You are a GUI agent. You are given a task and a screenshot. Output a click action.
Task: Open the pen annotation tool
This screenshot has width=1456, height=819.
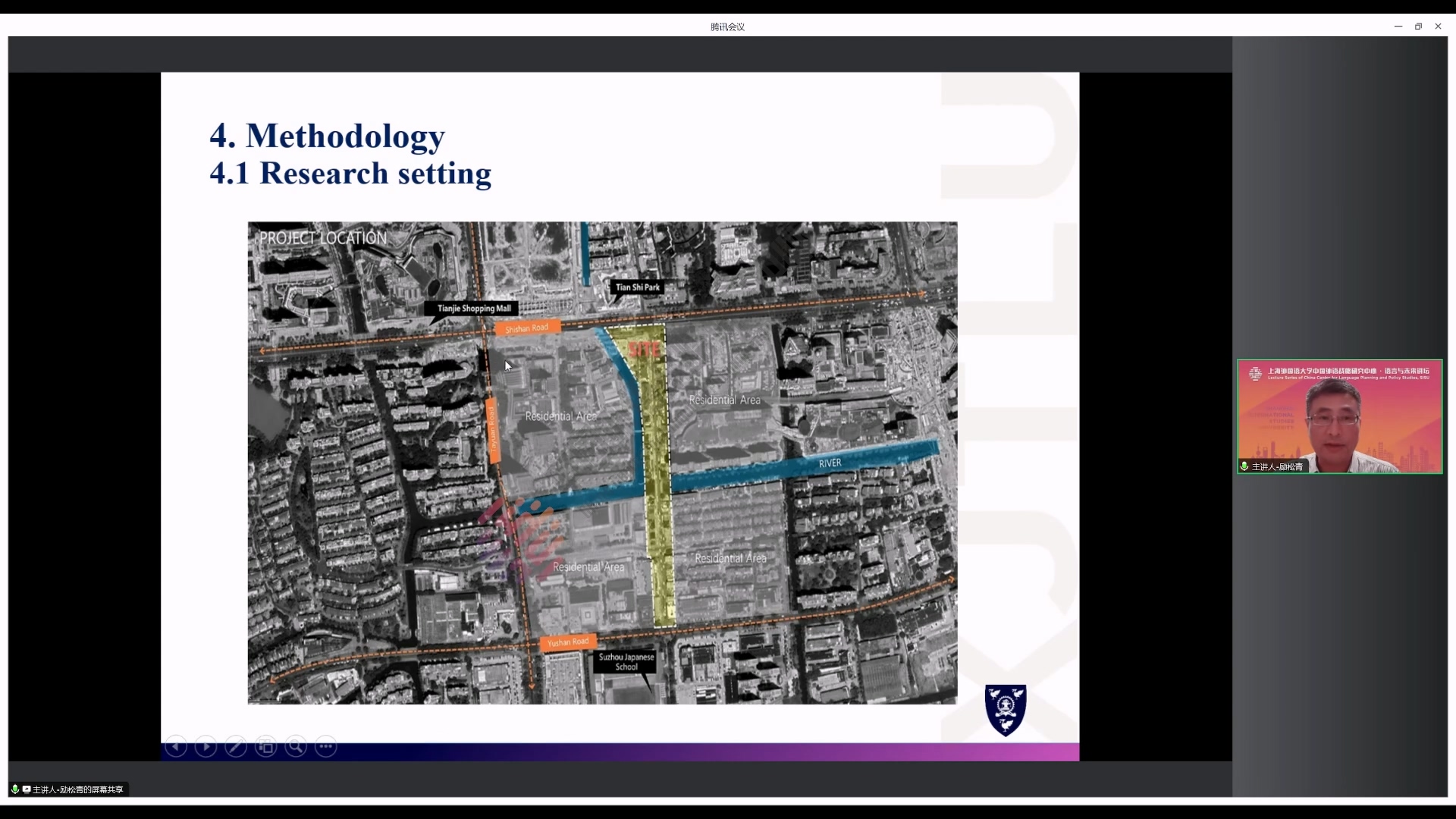(x=236, y=747)
